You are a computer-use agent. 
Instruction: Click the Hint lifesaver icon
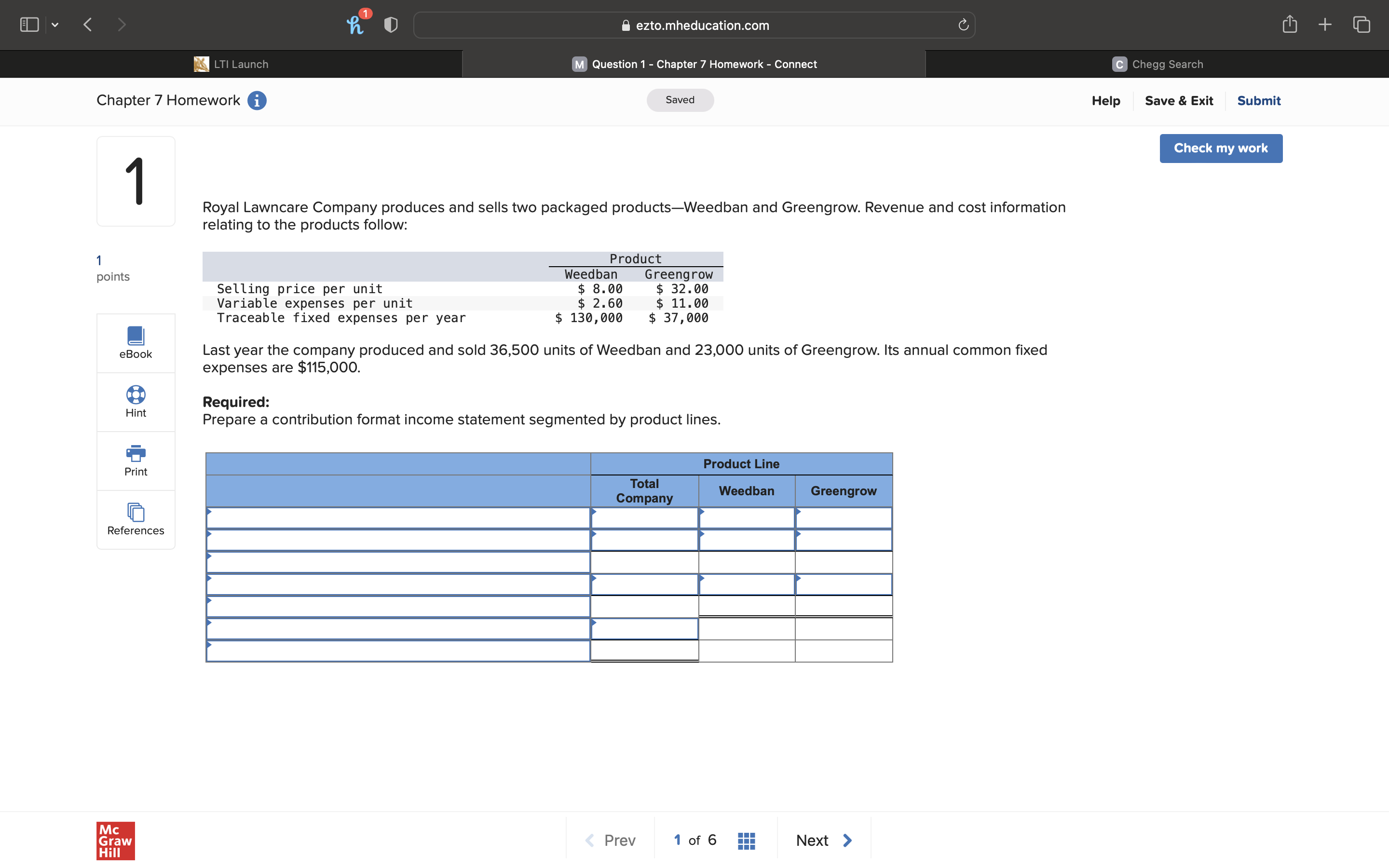coord(136,395)
